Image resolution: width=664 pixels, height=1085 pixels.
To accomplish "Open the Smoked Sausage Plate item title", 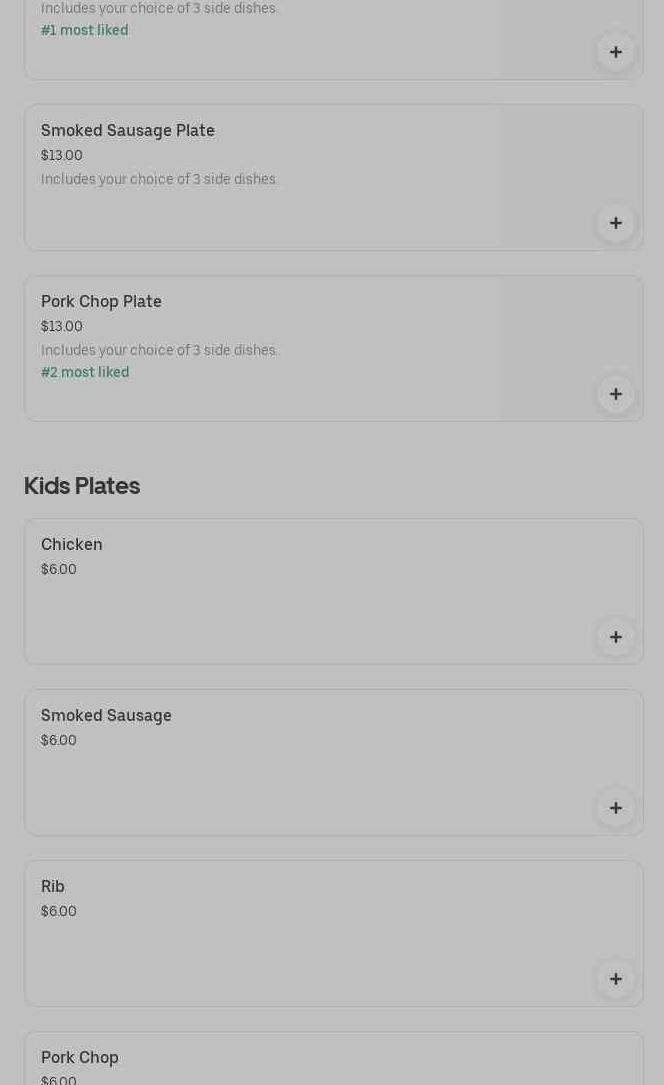I will [128, 131].
